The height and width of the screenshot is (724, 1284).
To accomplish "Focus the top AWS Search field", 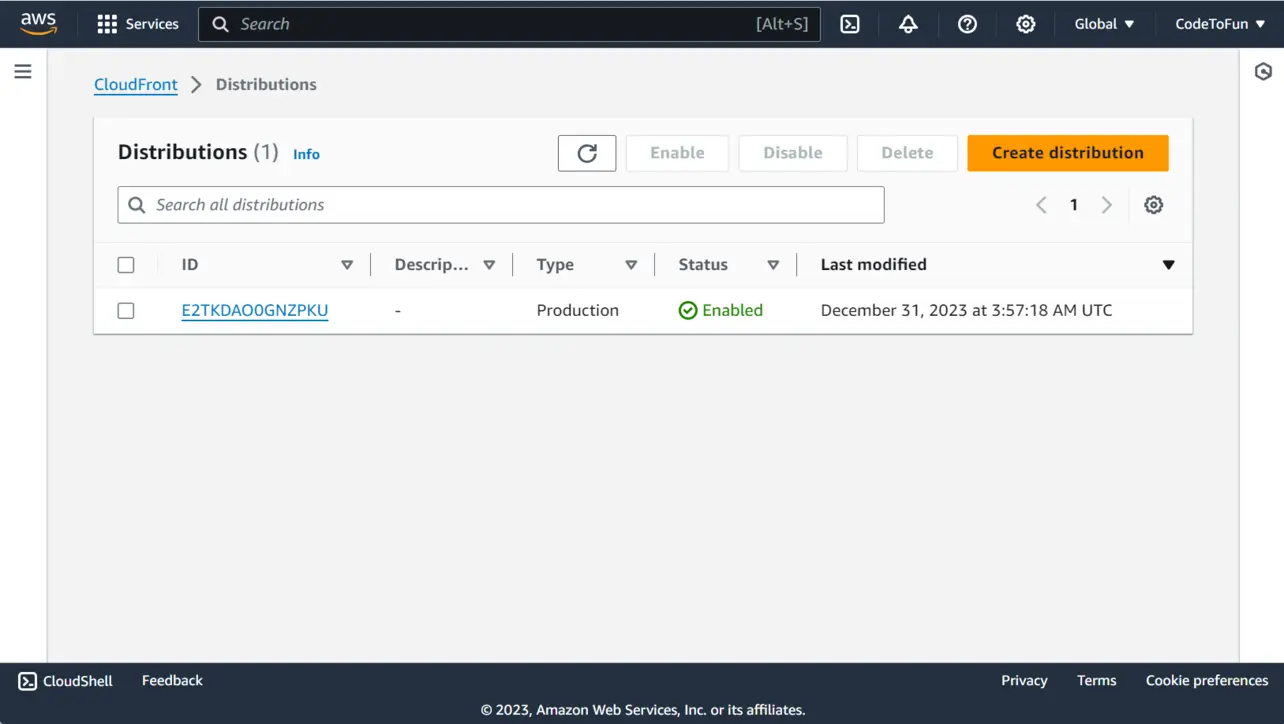I will click(x=509, y=24).
